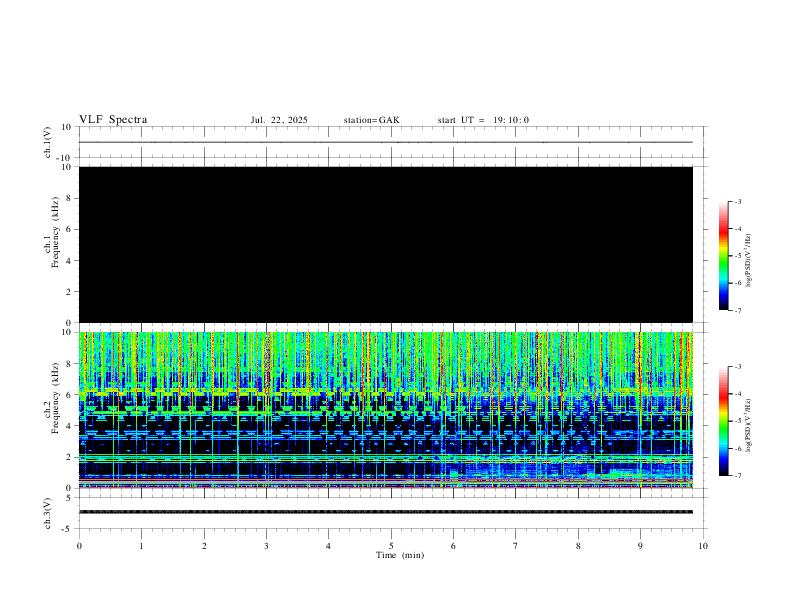
Task: Click the -7 value on lower colorbar
Action: pos(737,476)
